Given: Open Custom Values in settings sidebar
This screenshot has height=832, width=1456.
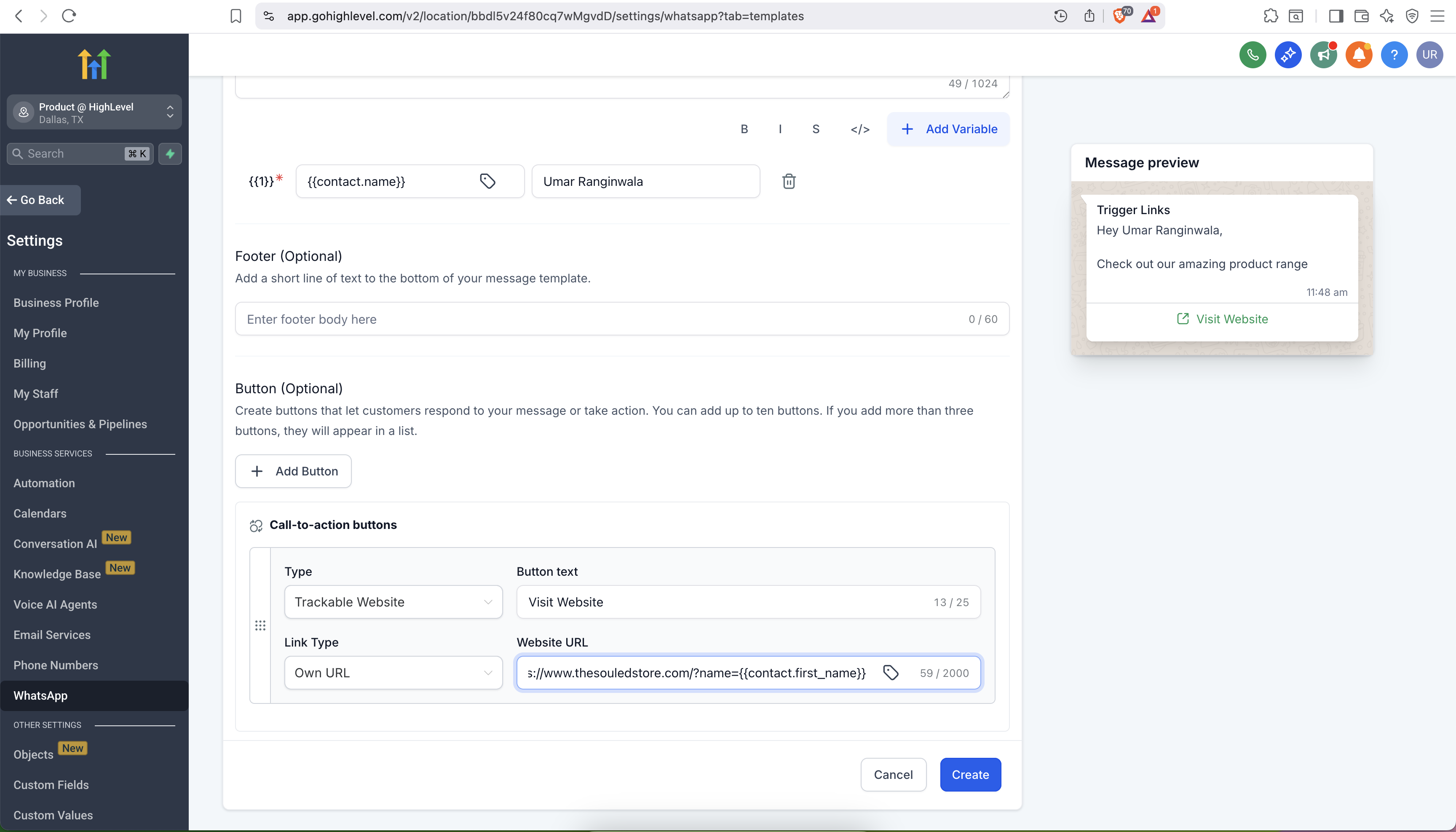Looking at the screenshot, I should (53, 815).
